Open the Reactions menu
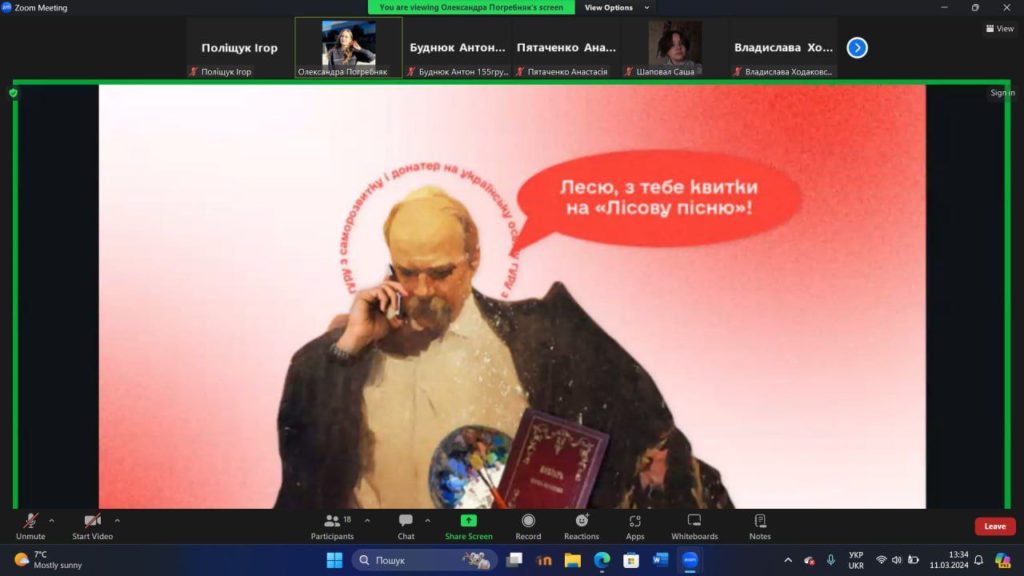The height and width of the screenshot is (576, 1024). tap(581, 526)
